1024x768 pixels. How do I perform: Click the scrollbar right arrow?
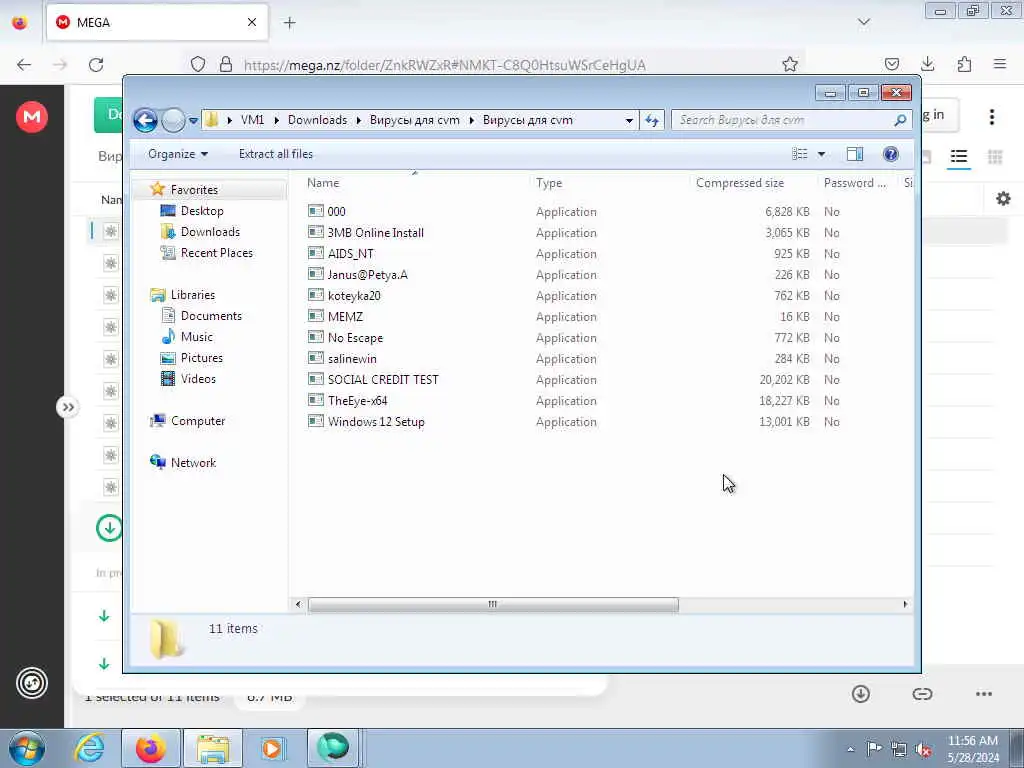[x=905, y=605]
